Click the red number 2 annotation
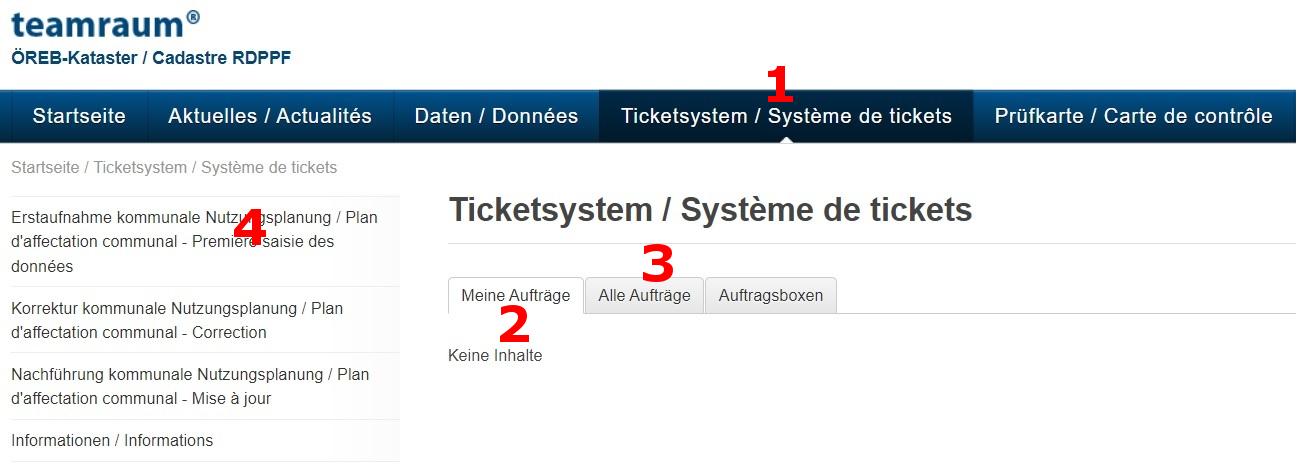Image resolution: width=1296 pixels, height=474 pixels. click(514, 325)
